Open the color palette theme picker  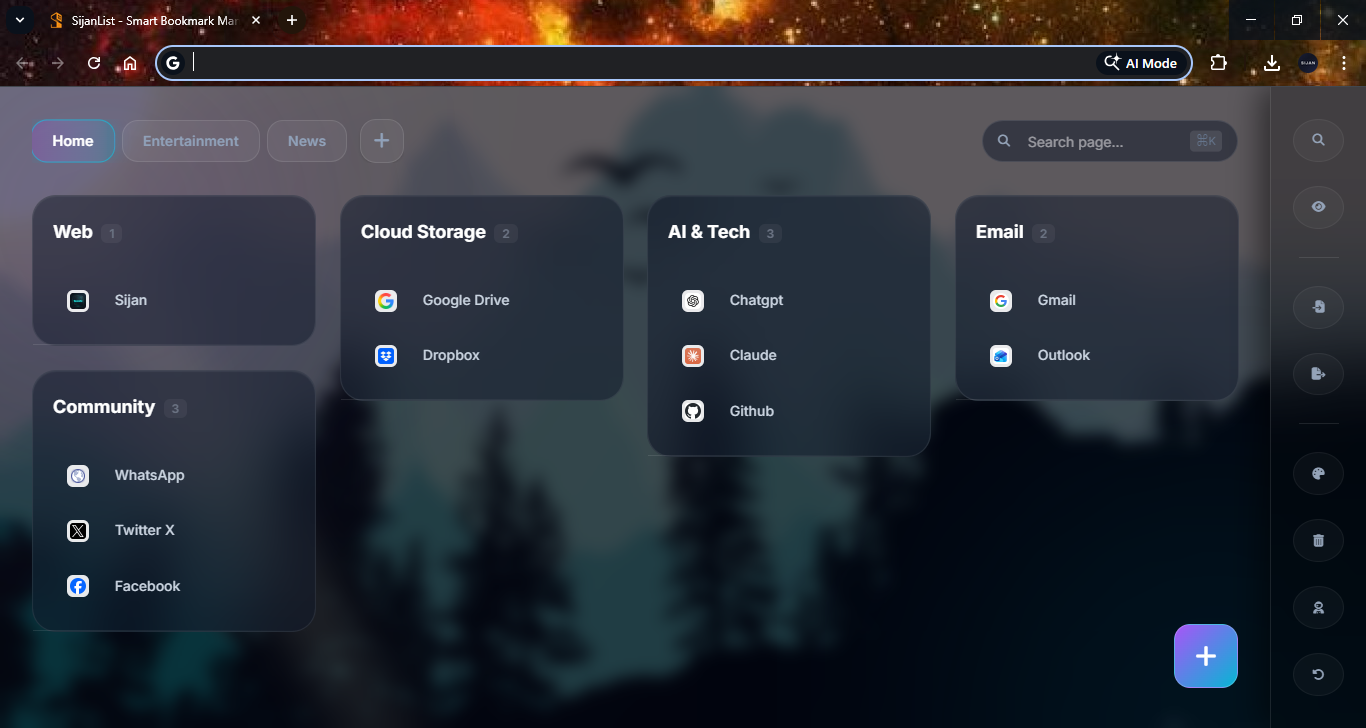[1318, 473]
